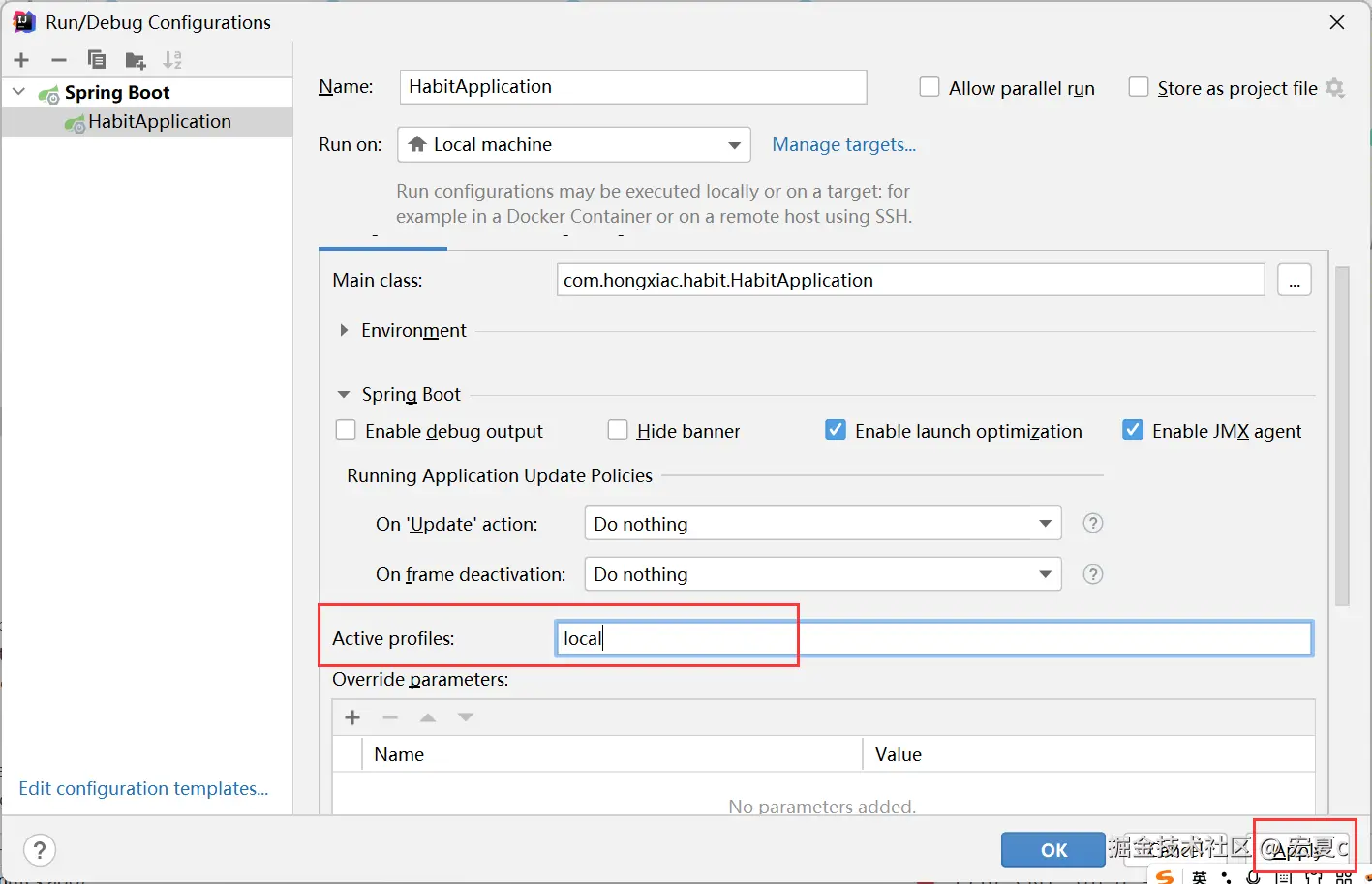Open the Run on target dropdown
The height and width of the screenshot is (884, 1372).
(573, 145)
